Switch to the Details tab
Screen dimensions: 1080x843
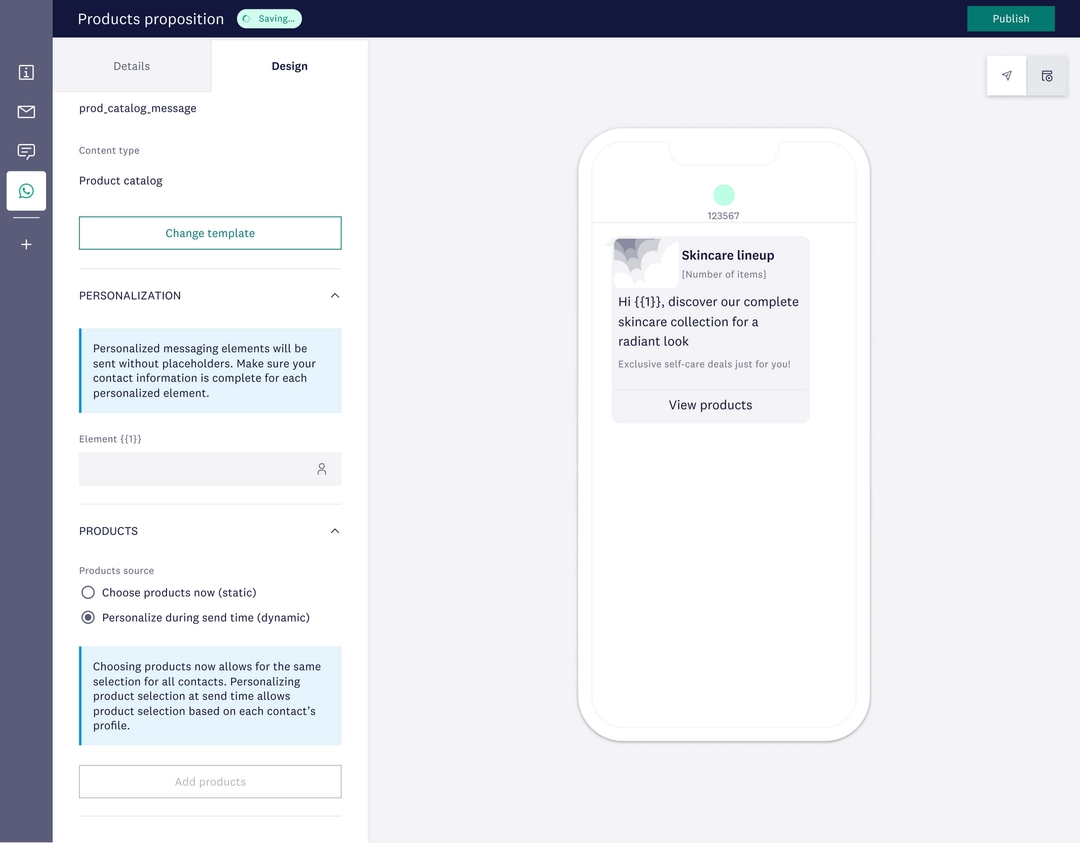click(x=131, y=66)
